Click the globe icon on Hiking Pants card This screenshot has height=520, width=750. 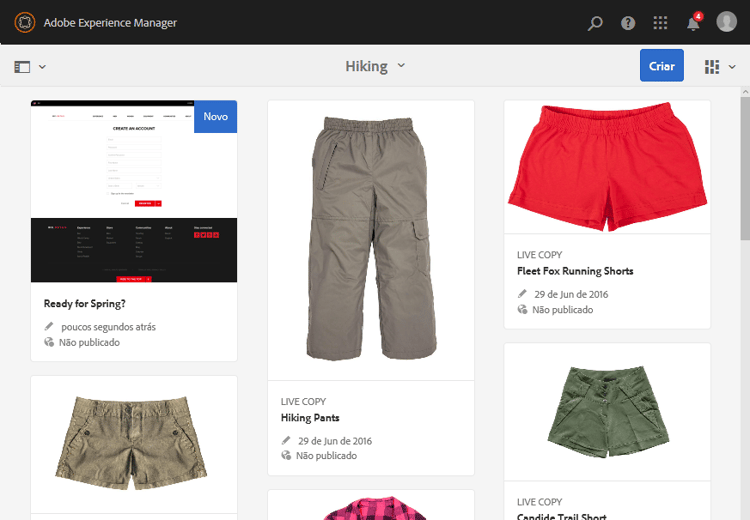click(x=286, y=455)
